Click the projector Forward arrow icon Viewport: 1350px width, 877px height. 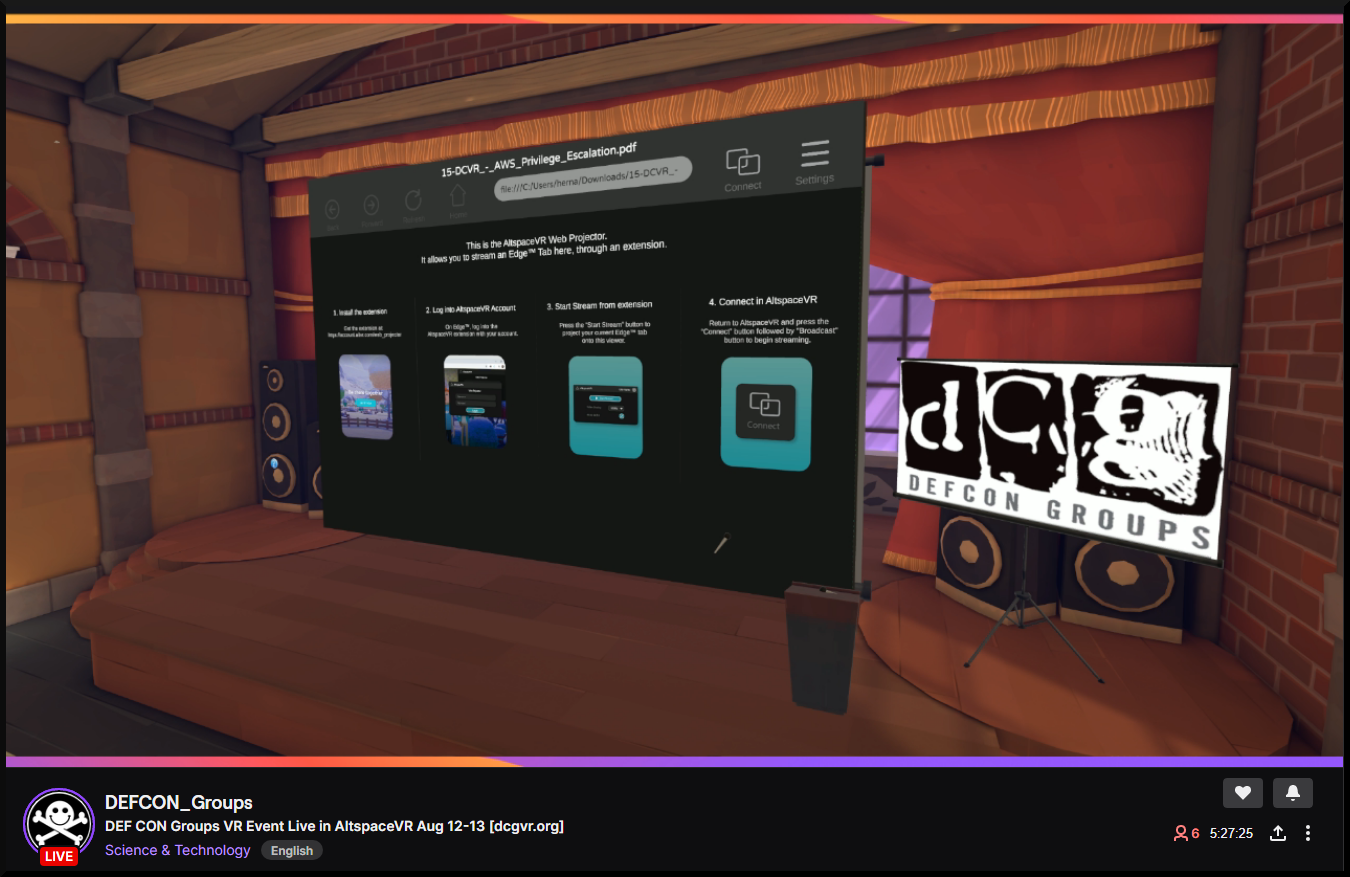coord(371,205)
